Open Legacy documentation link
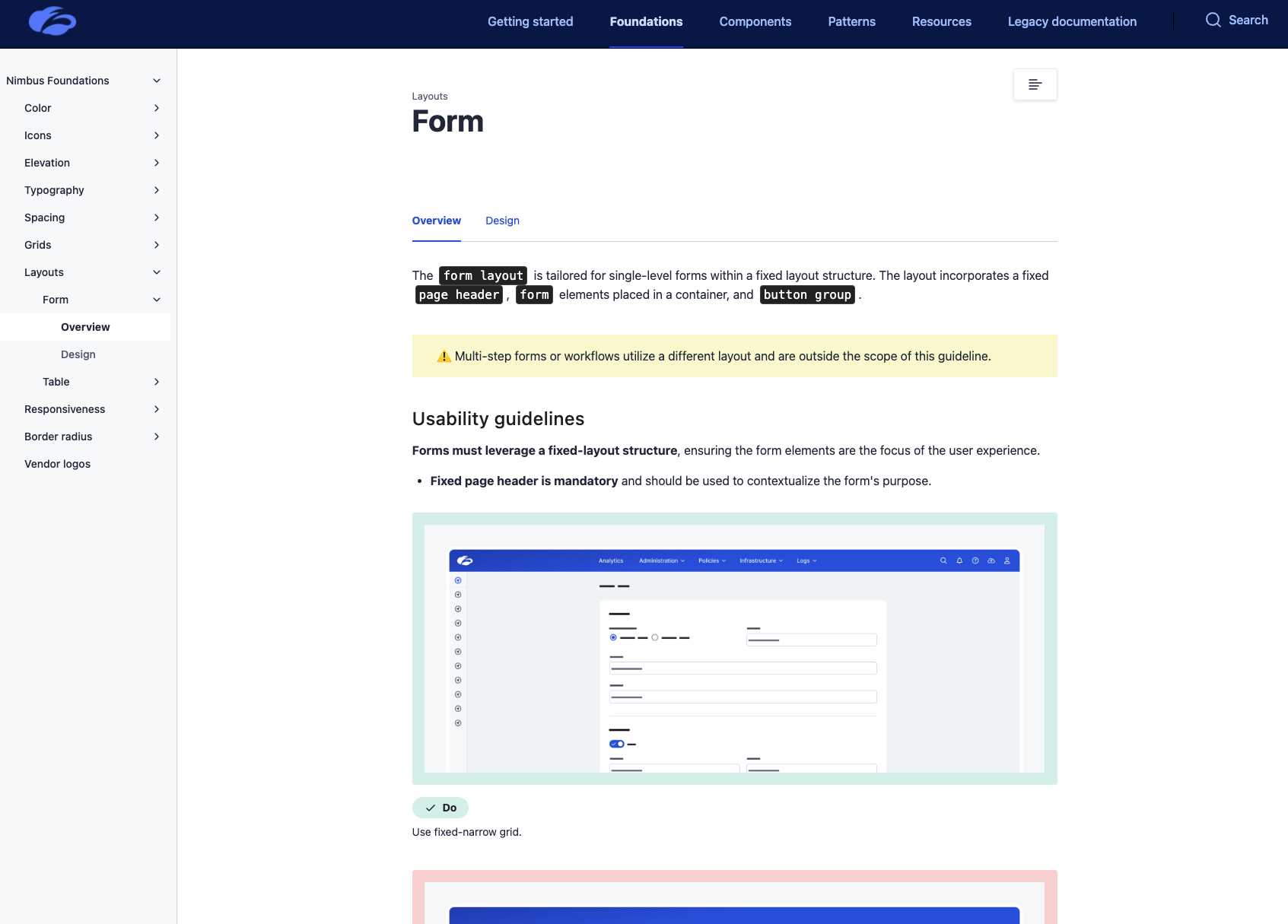Viewport: 1288px width, 924px height. coord(1072,21)
